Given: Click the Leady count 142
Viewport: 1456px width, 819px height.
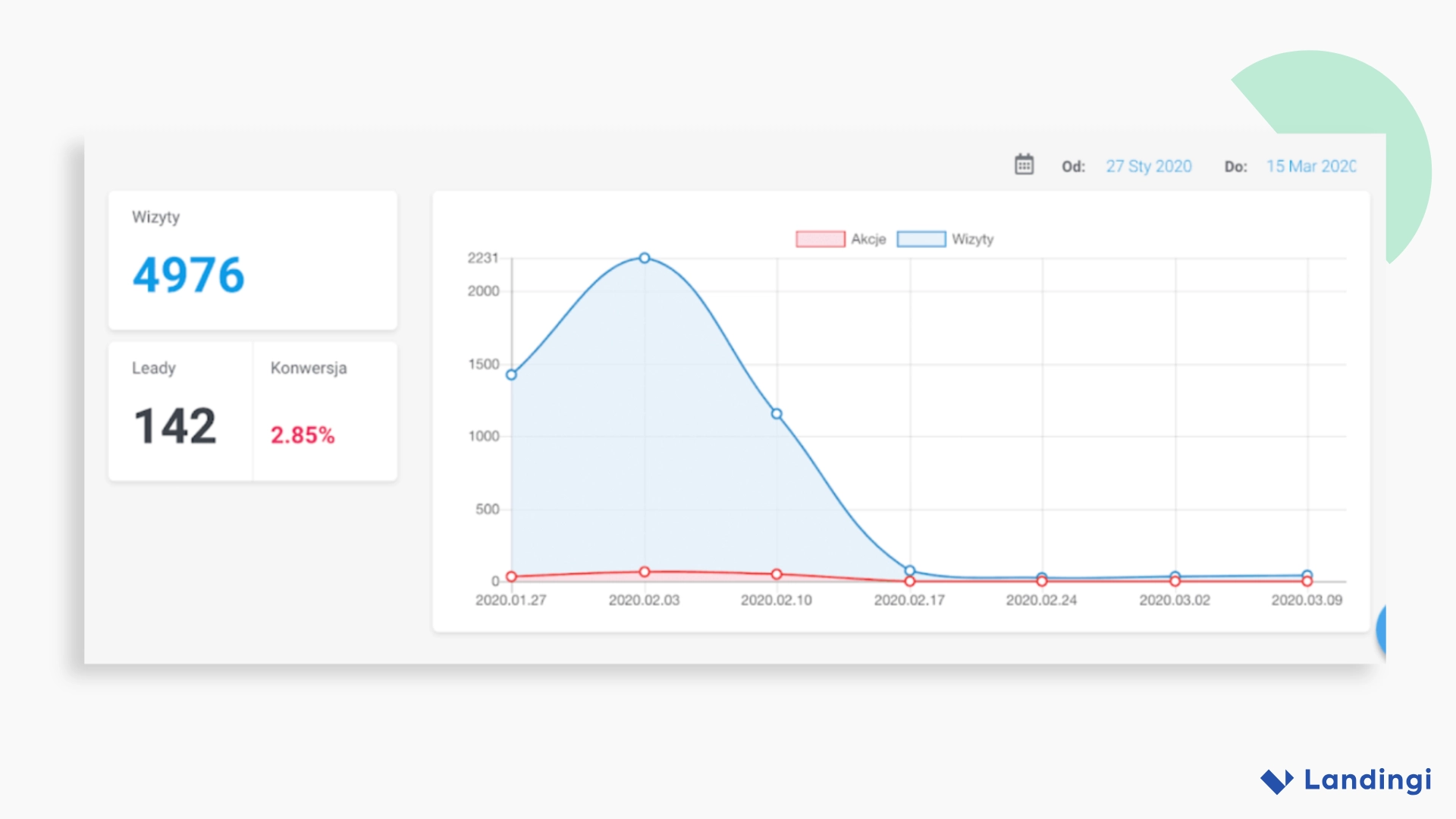Looking at the screenshot, I should (175, 426).
